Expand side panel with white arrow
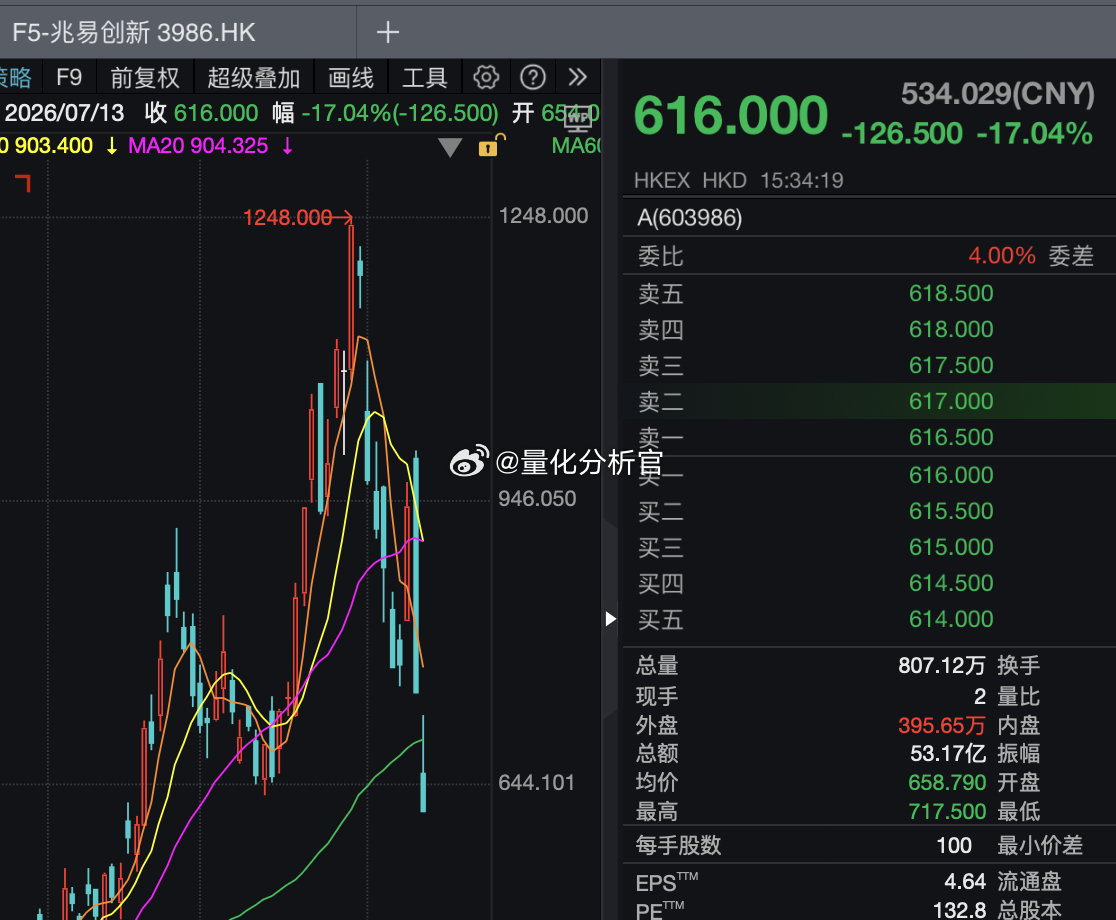 pyautogui.click(x=610, y=618)
